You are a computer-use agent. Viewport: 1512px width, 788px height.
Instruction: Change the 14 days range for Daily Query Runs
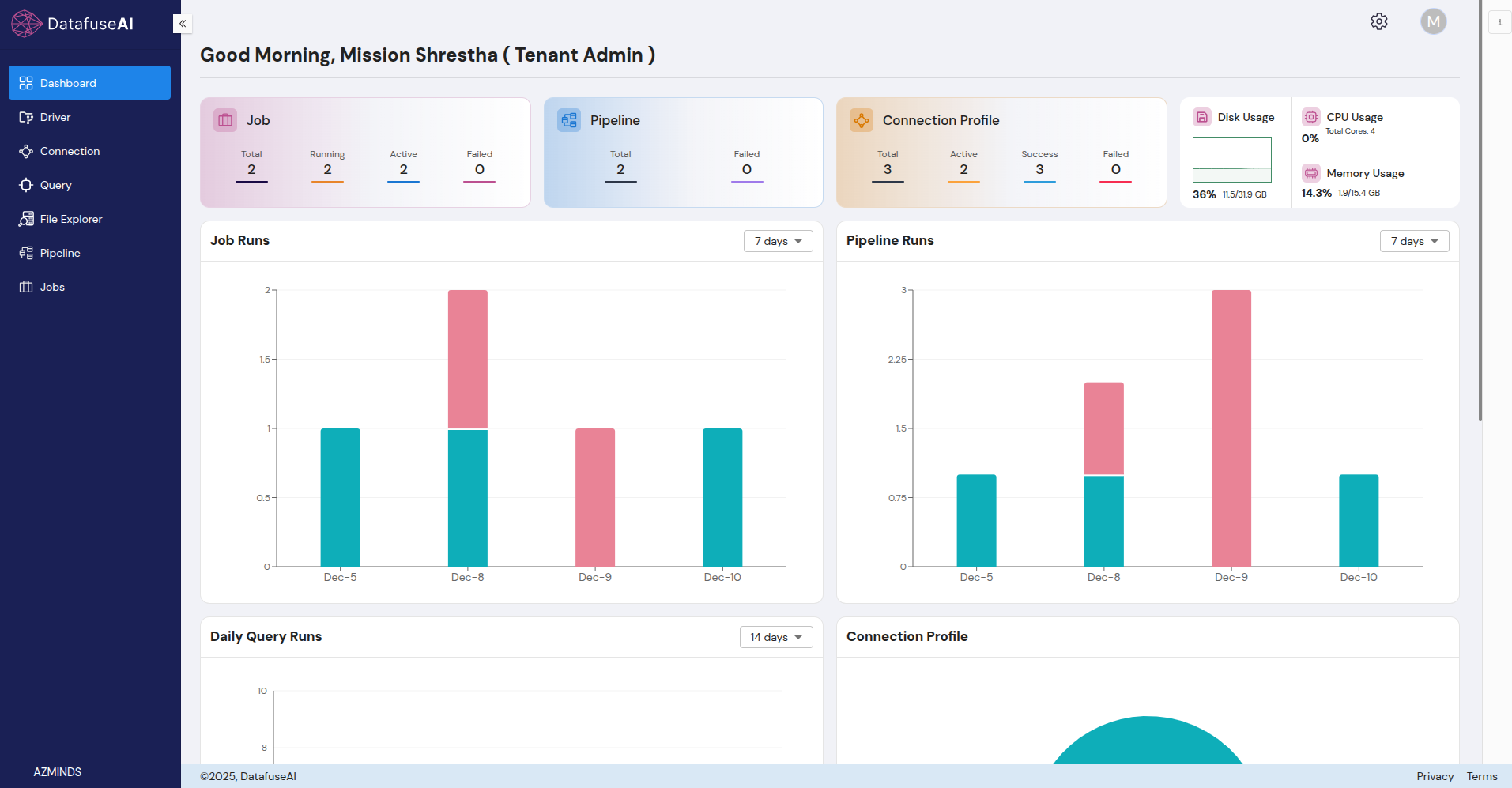click(x=775, y=636)
